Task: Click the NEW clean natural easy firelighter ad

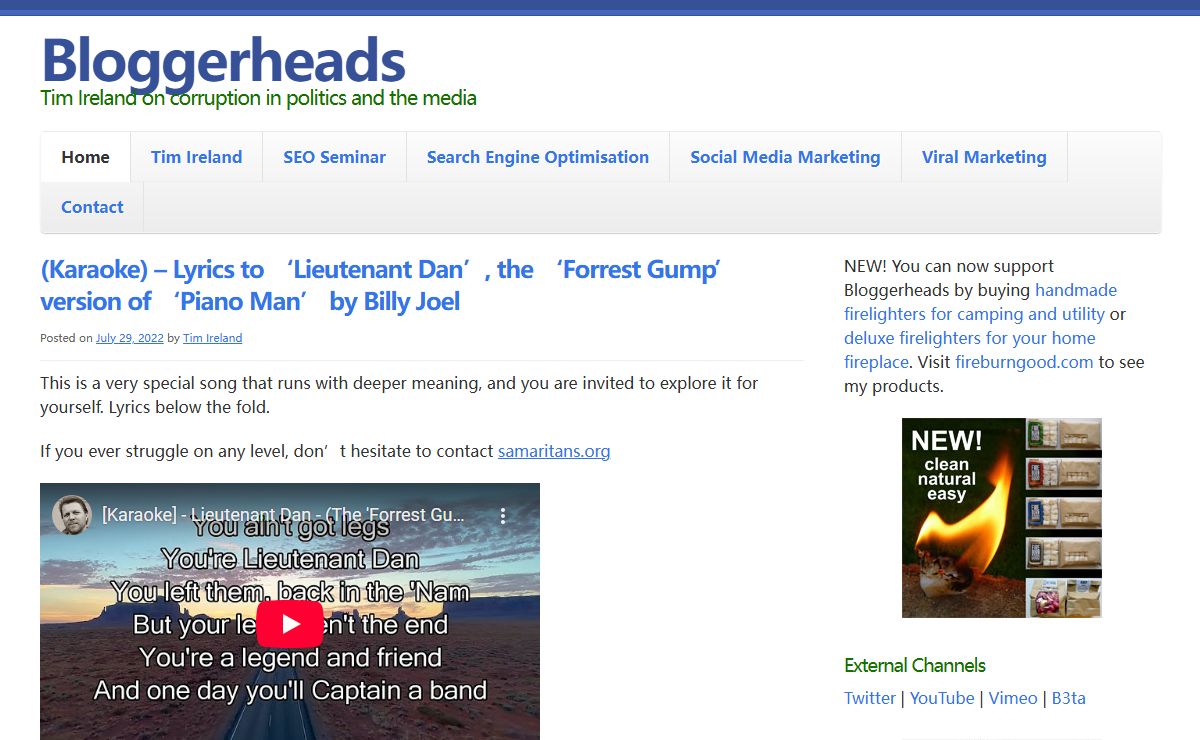Action: pyautogui.click(x=1002, y=518)
